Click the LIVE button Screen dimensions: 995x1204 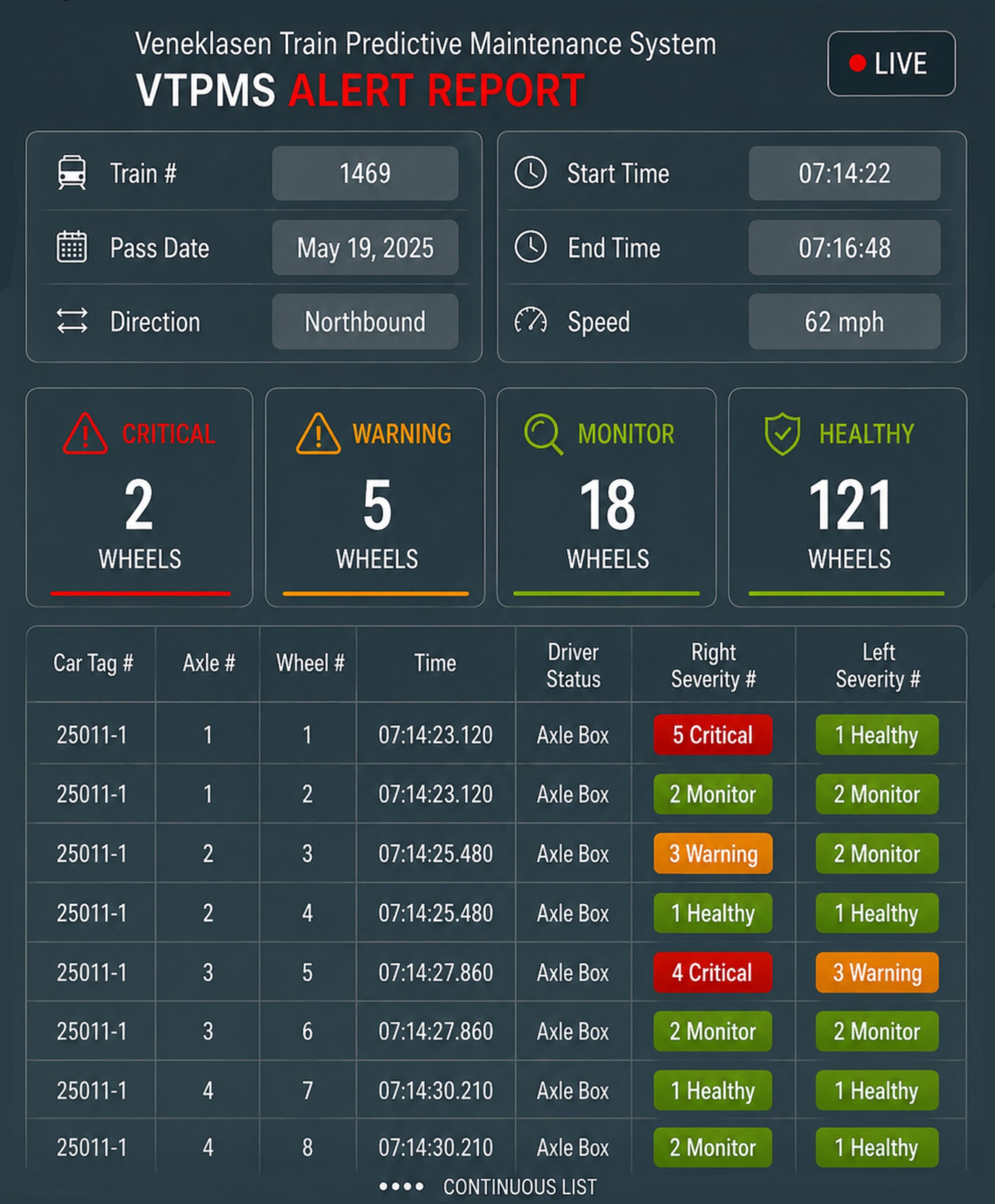[891, 63]
